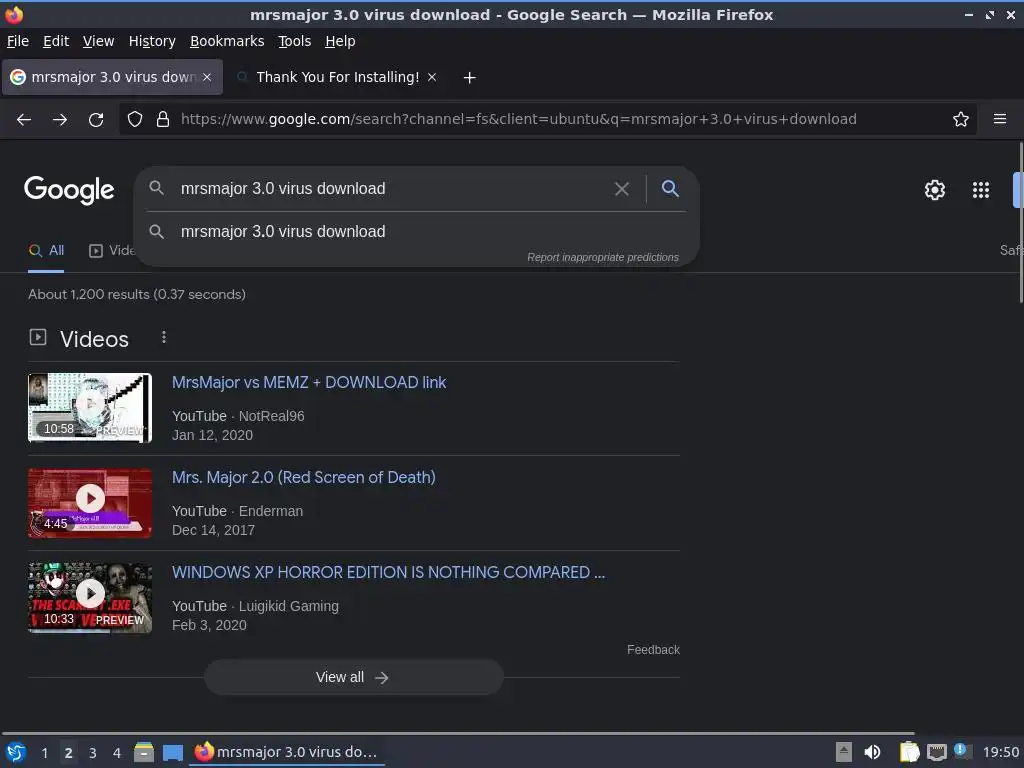The image size is (1024, 768).
Task: Go back using the browser back arrow
Action: click(24, 120)
